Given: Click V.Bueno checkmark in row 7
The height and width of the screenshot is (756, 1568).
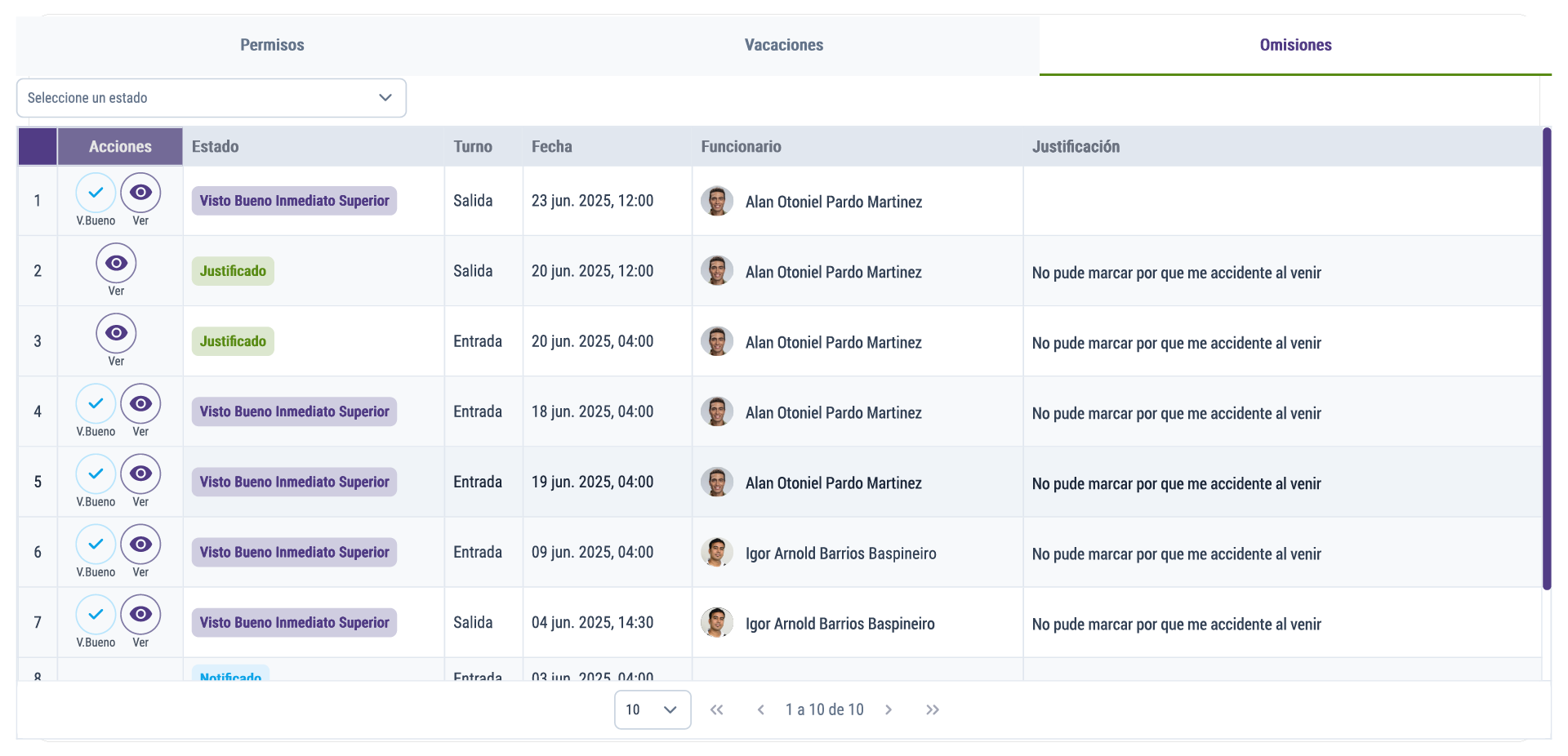Looking at the screenshot, I should [96, 614].
